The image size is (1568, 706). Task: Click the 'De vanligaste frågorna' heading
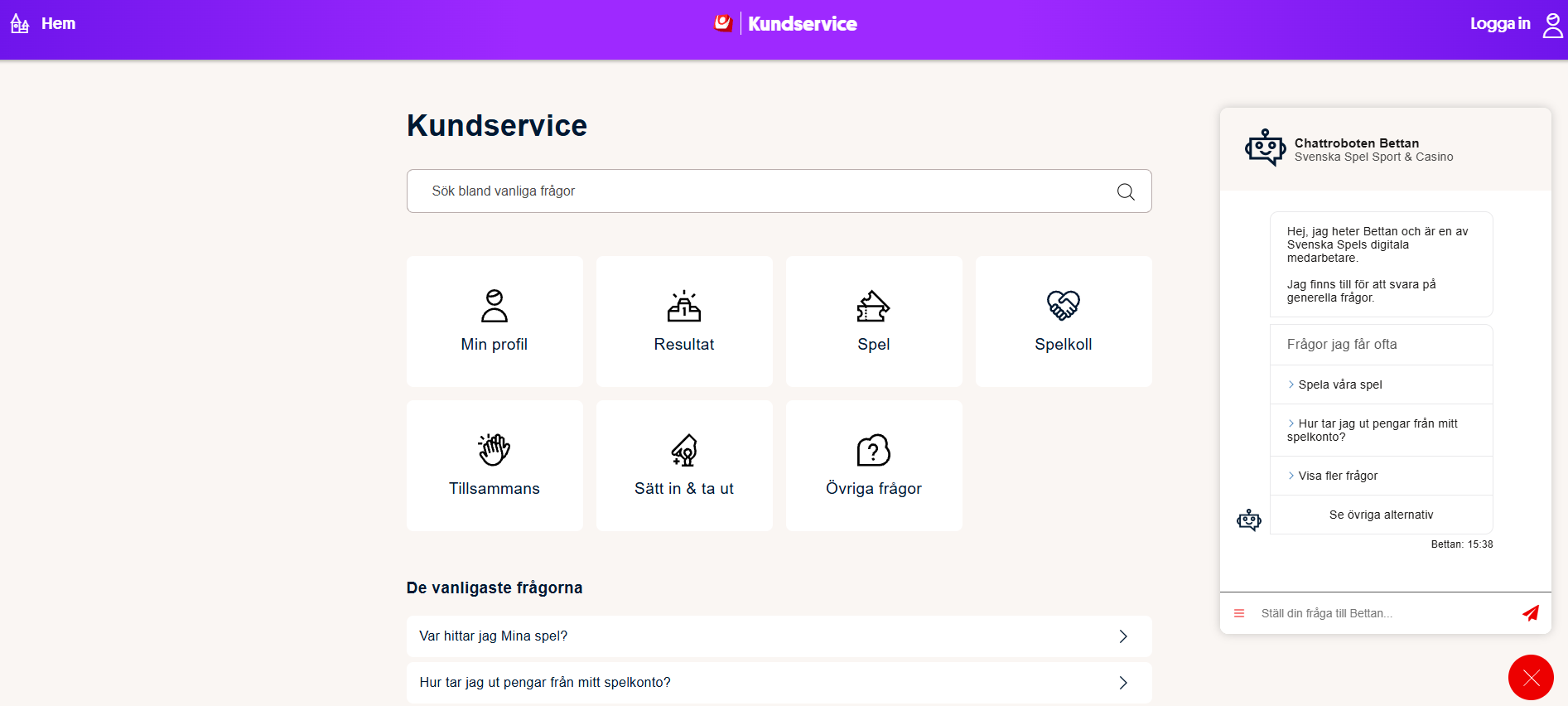coord(495,588)
